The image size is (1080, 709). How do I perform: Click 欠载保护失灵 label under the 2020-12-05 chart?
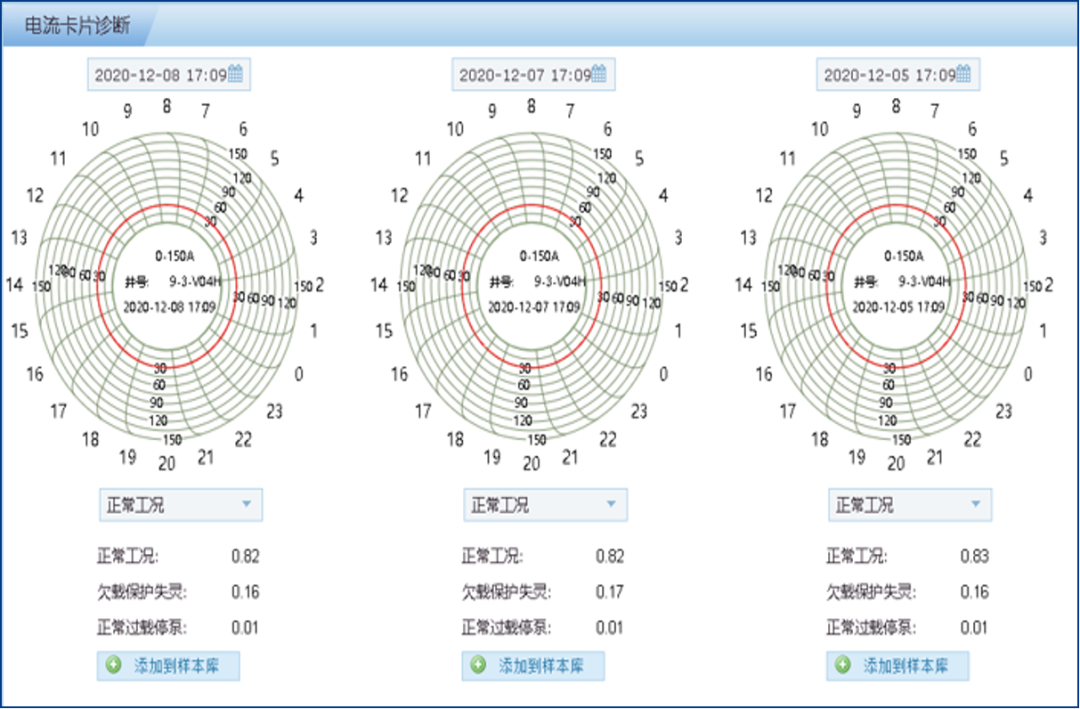point(871,592)
